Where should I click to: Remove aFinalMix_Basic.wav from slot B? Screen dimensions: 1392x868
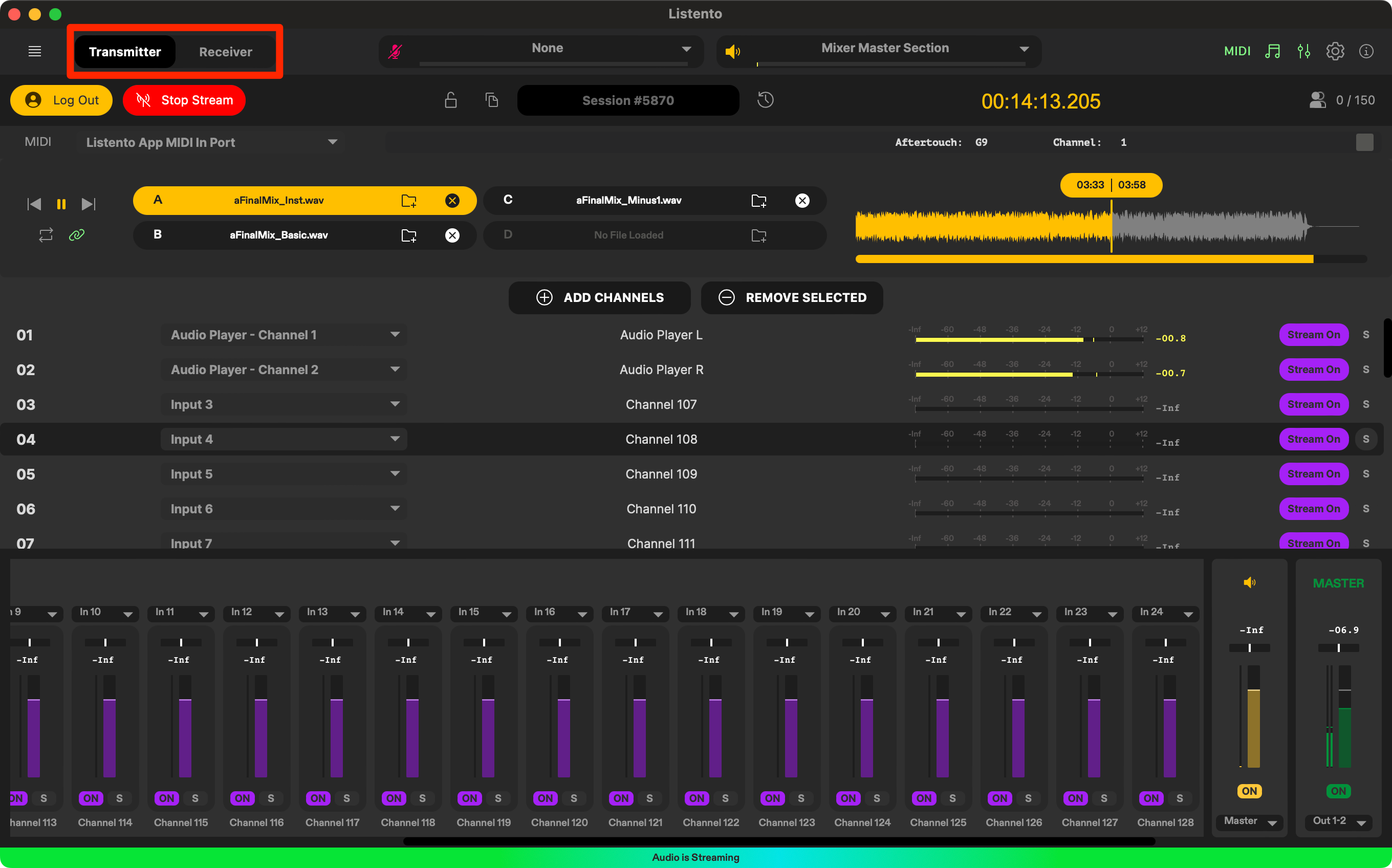(452, 235)
